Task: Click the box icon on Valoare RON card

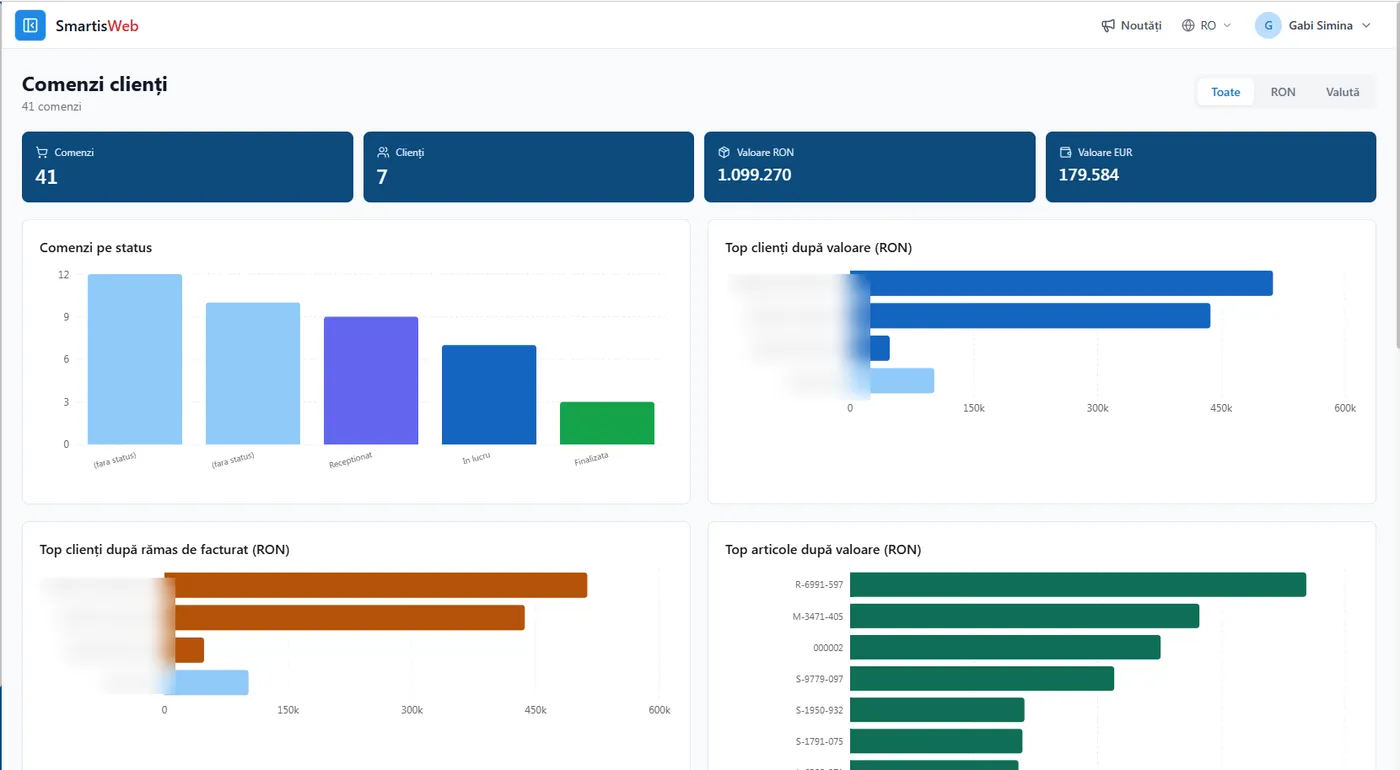Action: pyautogui.click(x=724, y=153)
